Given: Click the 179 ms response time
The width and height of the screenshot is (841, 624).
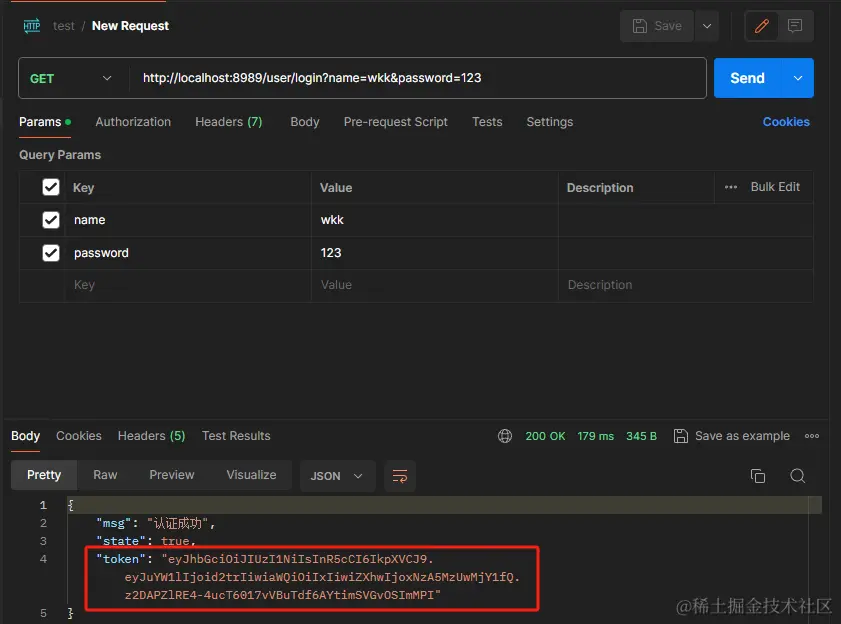Looking at the screenshot, I should [595, 436].
